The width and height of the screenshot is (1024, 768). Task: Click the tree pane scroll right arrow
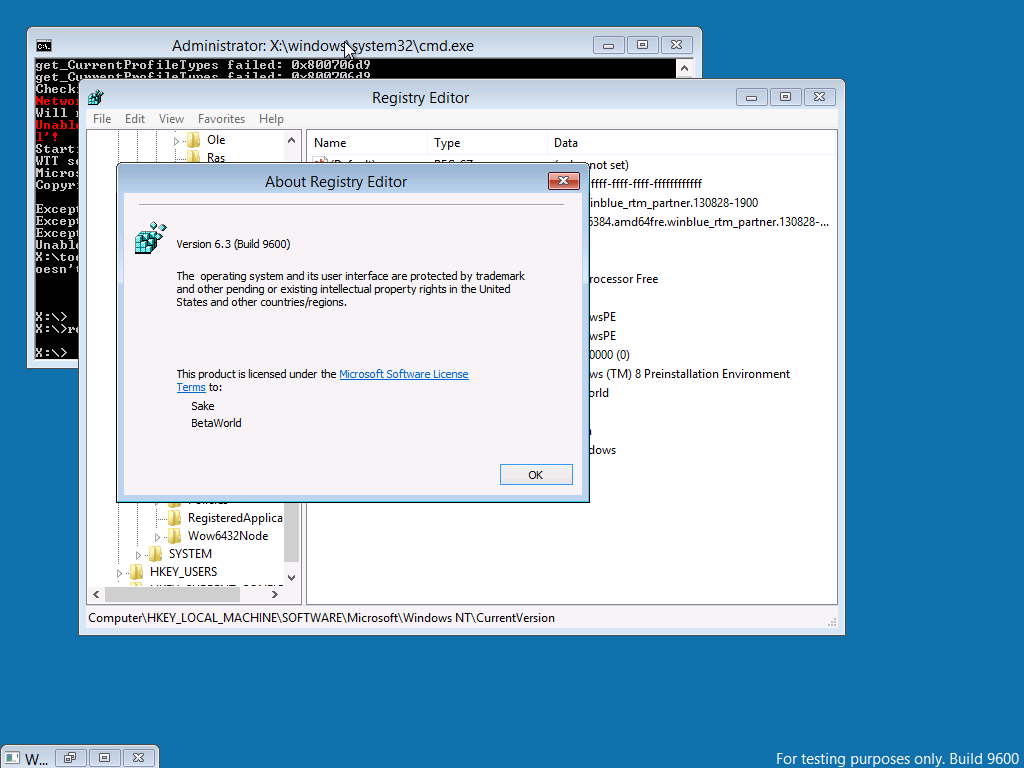point(275,594)
